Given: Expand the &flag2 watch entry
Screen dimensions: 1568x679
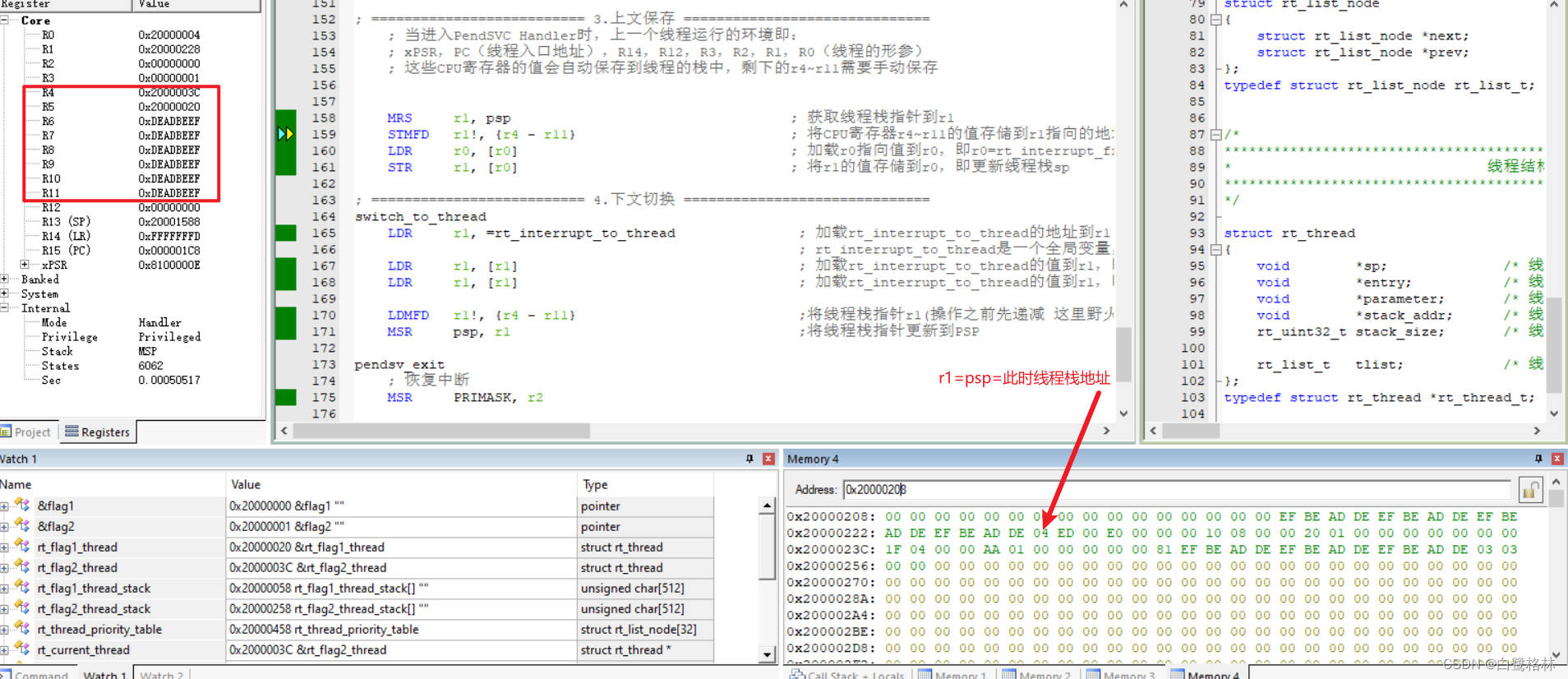Looking at the screenshot, I should 4,527.
